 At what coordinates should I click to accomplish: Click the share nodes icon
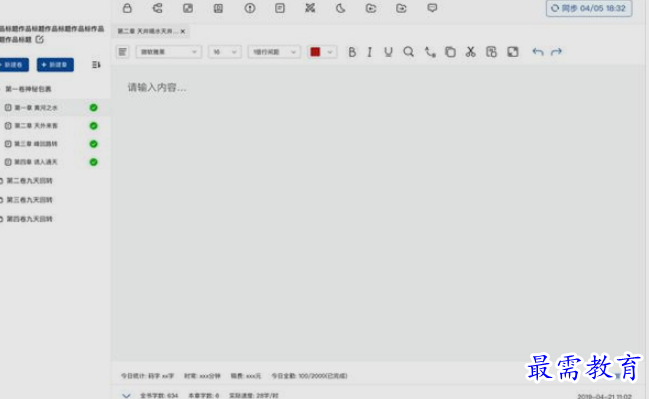click(x=158, y=8)
